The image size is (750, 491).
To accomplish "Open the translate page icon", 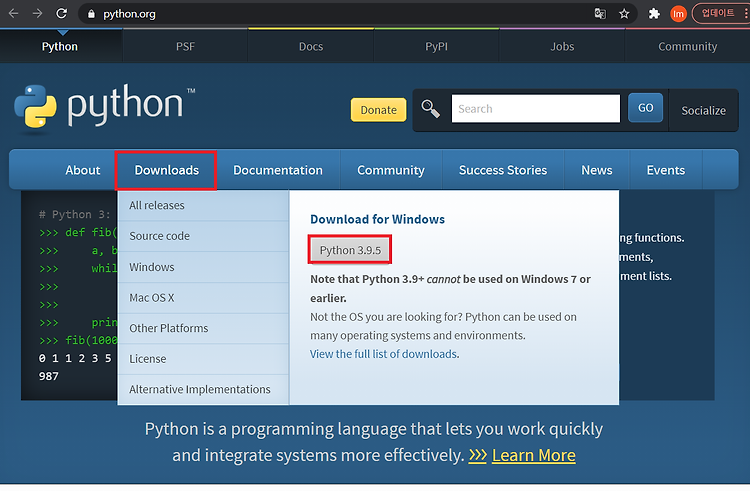I will click(600, 14).
